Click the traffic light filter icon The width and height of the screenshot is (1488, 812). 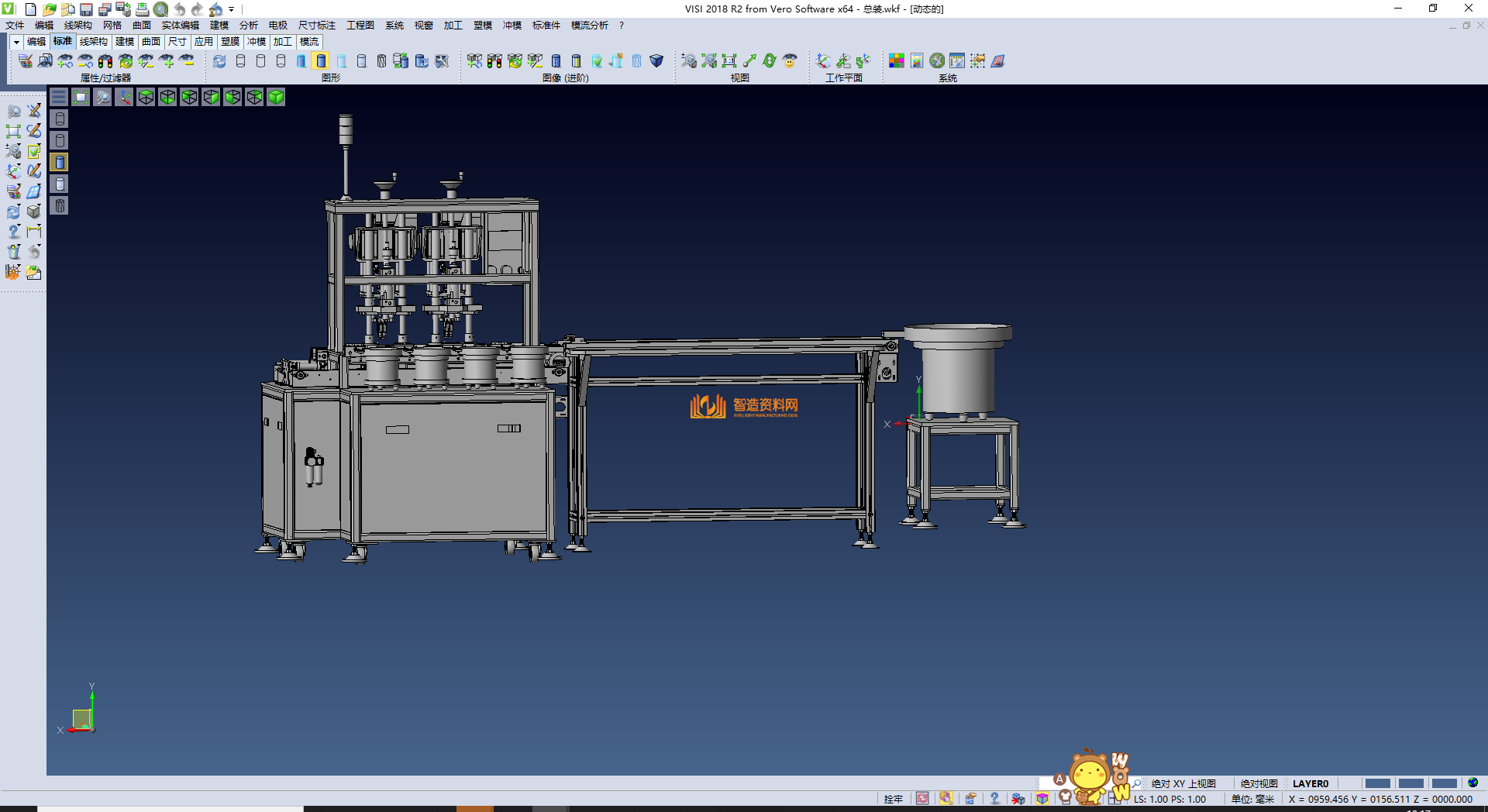(x=105, y=60)
